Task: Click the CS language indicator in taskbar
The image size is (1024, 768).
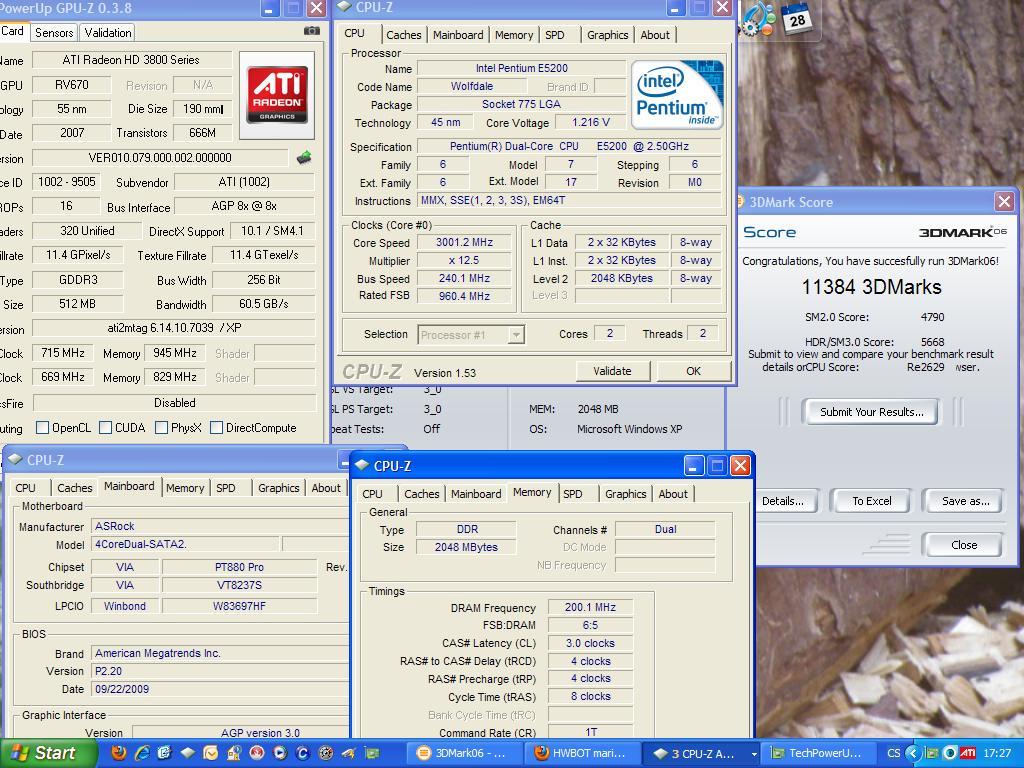Action: [x=894, y=753]
